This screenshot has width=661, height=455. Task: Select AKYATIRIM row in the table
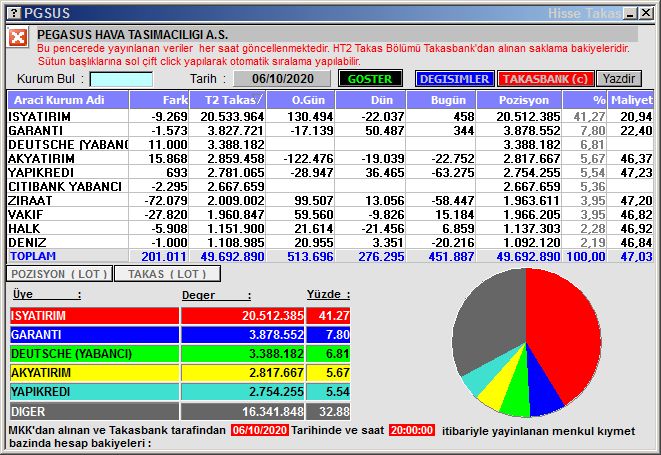coord(330,158)
